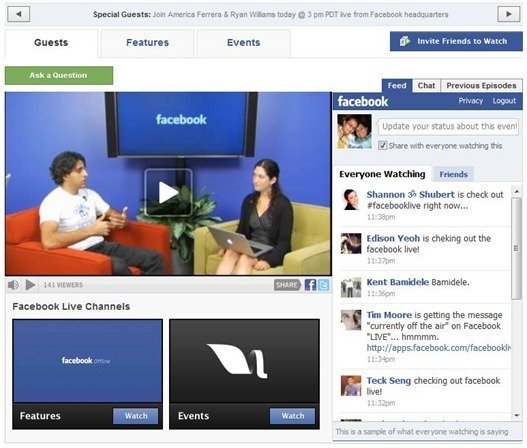Image resolution: width=527 pixels, height=448 pixels.
Task: Click the 141 VIEWERS counter
Action: click(63, 285)
